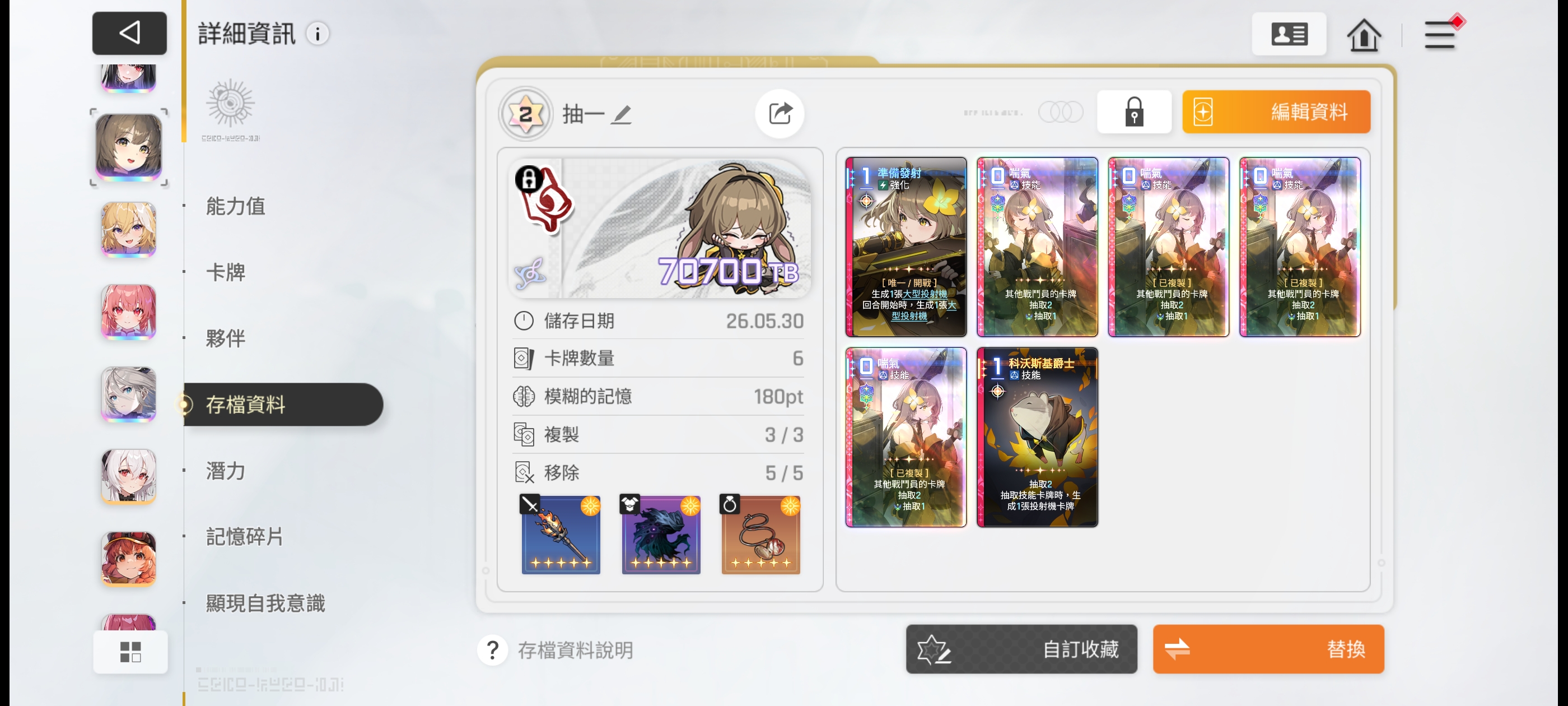Click the 複製 3 / 3 row
The height and width of the screenshot is (706, 1568).
(x=659, y=434)
